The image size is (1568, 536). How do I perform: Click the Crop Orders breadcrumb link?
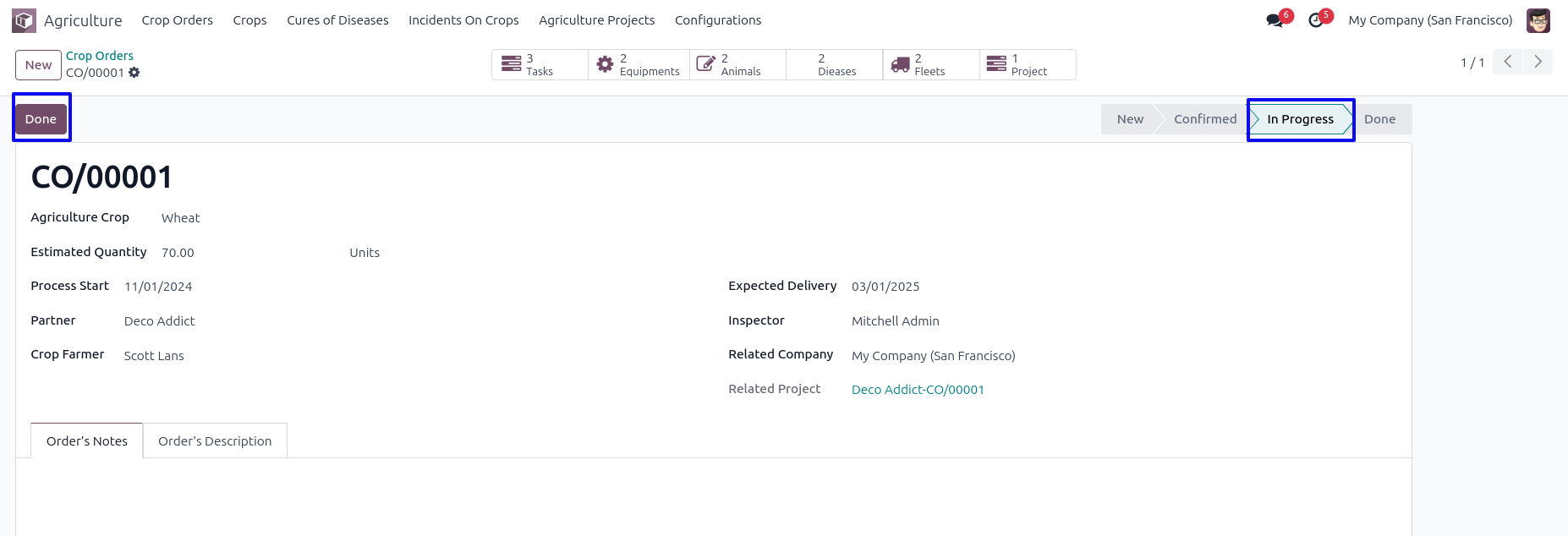pos(100,56)
